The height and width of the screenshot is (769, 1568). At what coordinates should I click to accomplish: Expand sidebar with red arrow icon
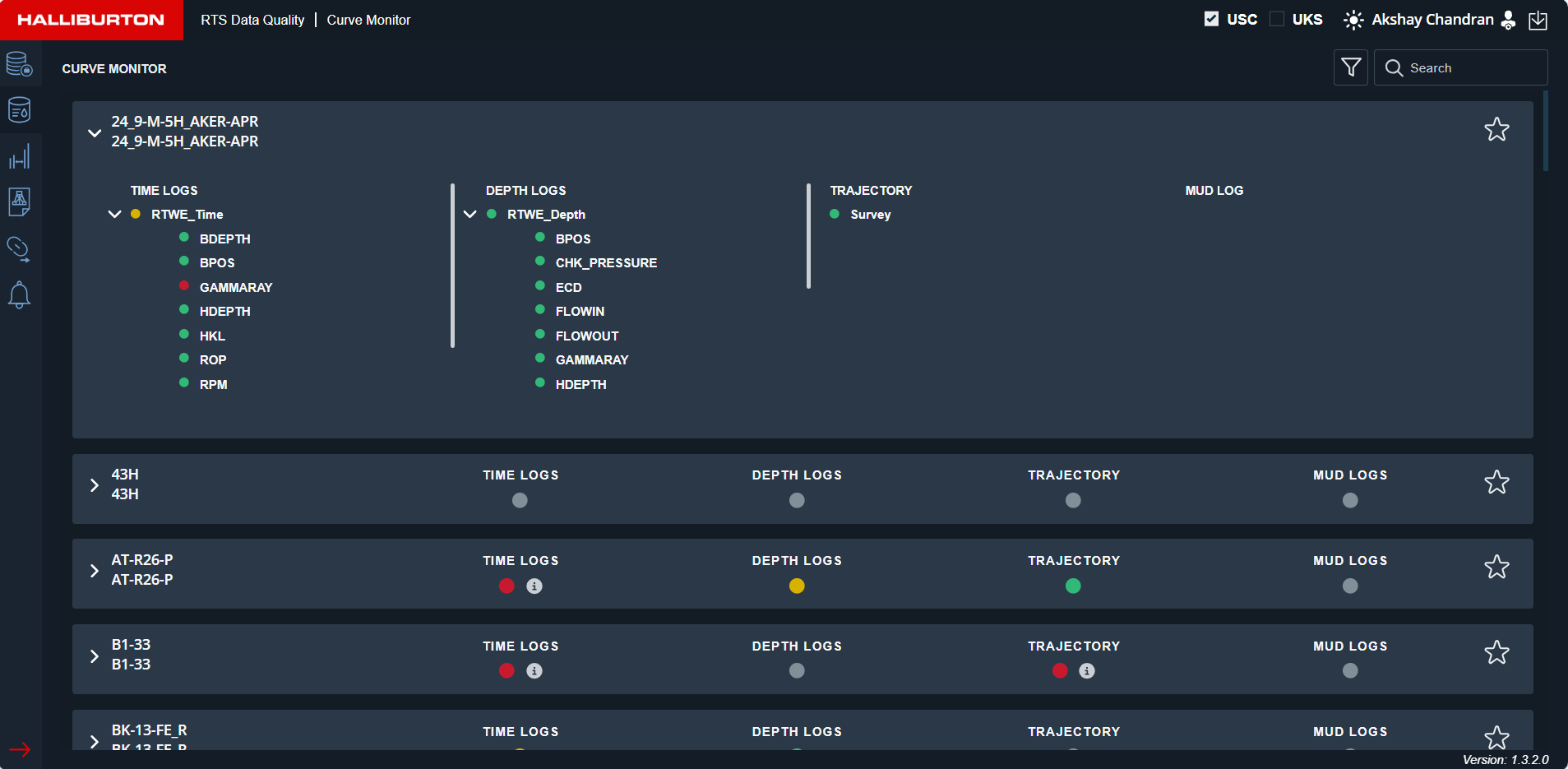pos(20,749)
